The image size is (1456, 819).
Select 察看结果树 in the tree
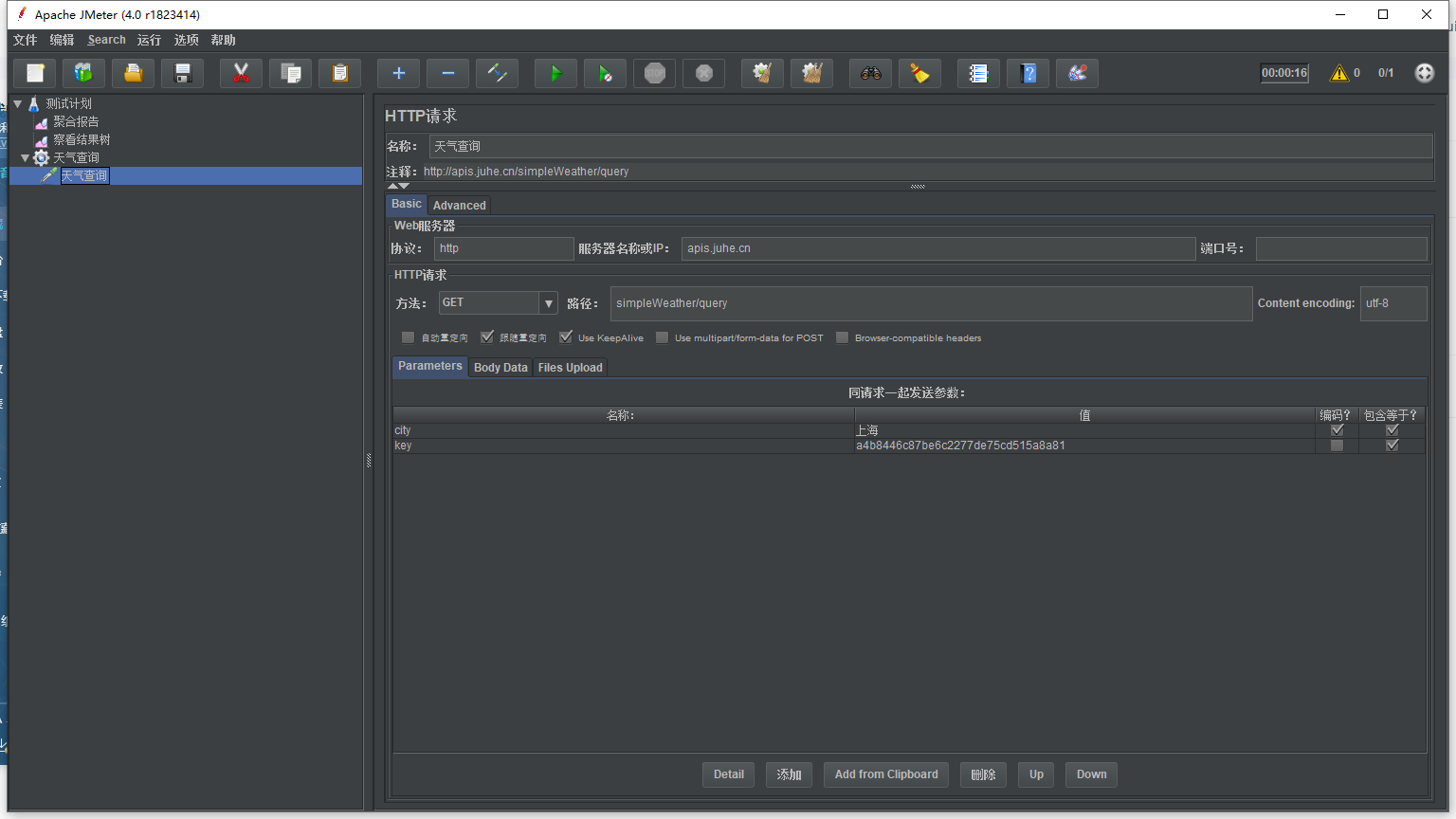(x=82, y=139)
